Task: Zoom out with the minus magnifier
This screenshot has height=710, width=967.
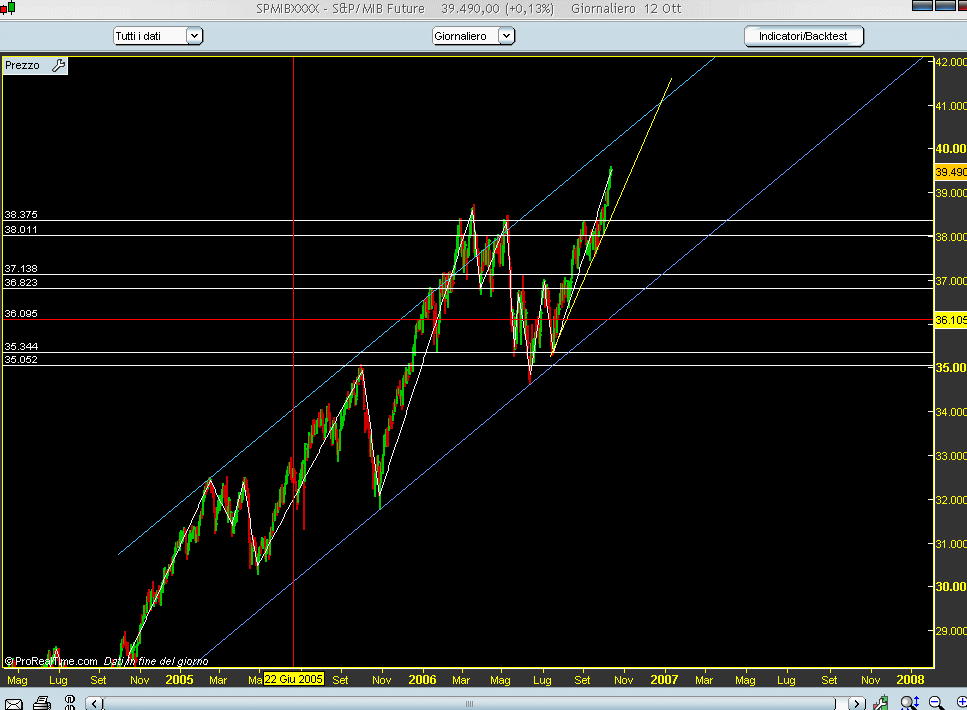Action: pyautogui.click(x=937, y=703)
